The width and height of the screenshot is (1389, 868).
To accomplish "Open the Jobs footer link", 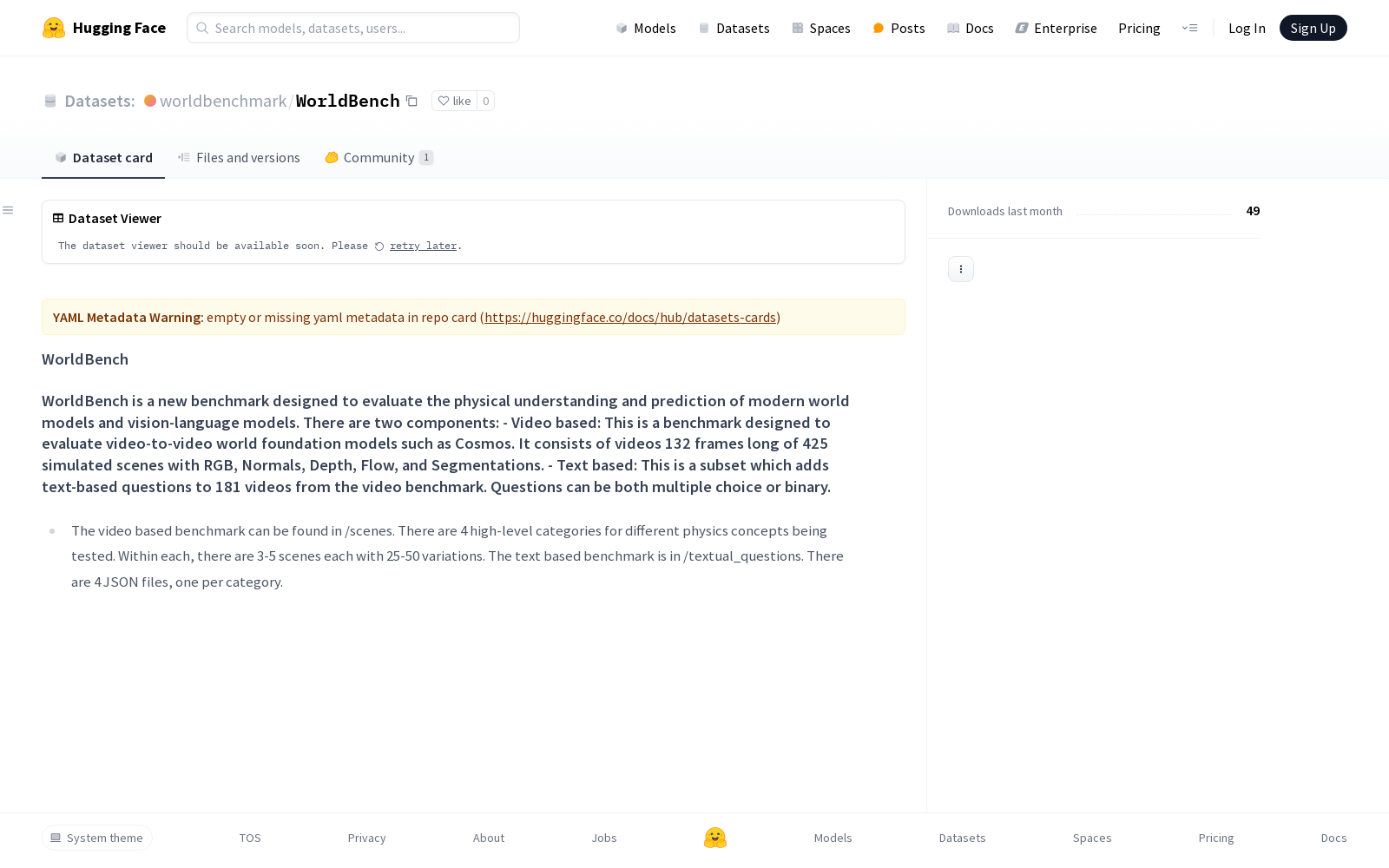I will pos(604,838).
